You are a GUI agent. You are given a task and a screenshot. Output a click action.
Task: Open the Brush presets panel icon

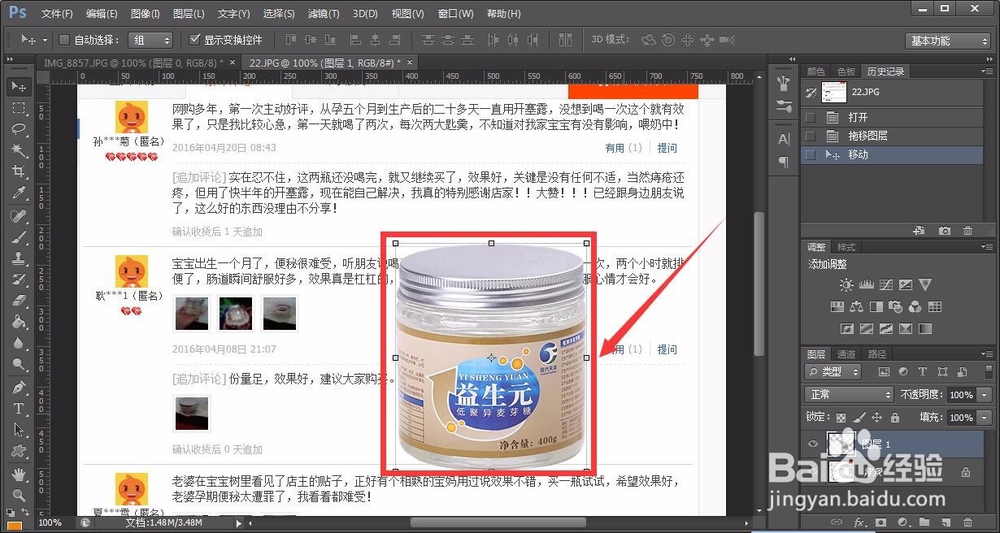[x=784, y=106]
